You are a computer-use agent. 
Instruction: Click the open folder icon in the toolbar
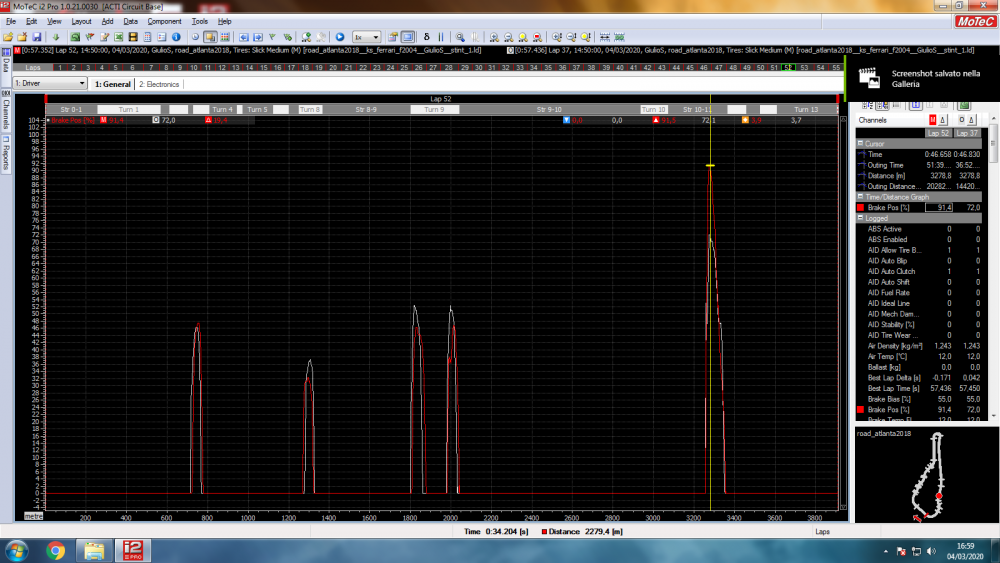8,37
